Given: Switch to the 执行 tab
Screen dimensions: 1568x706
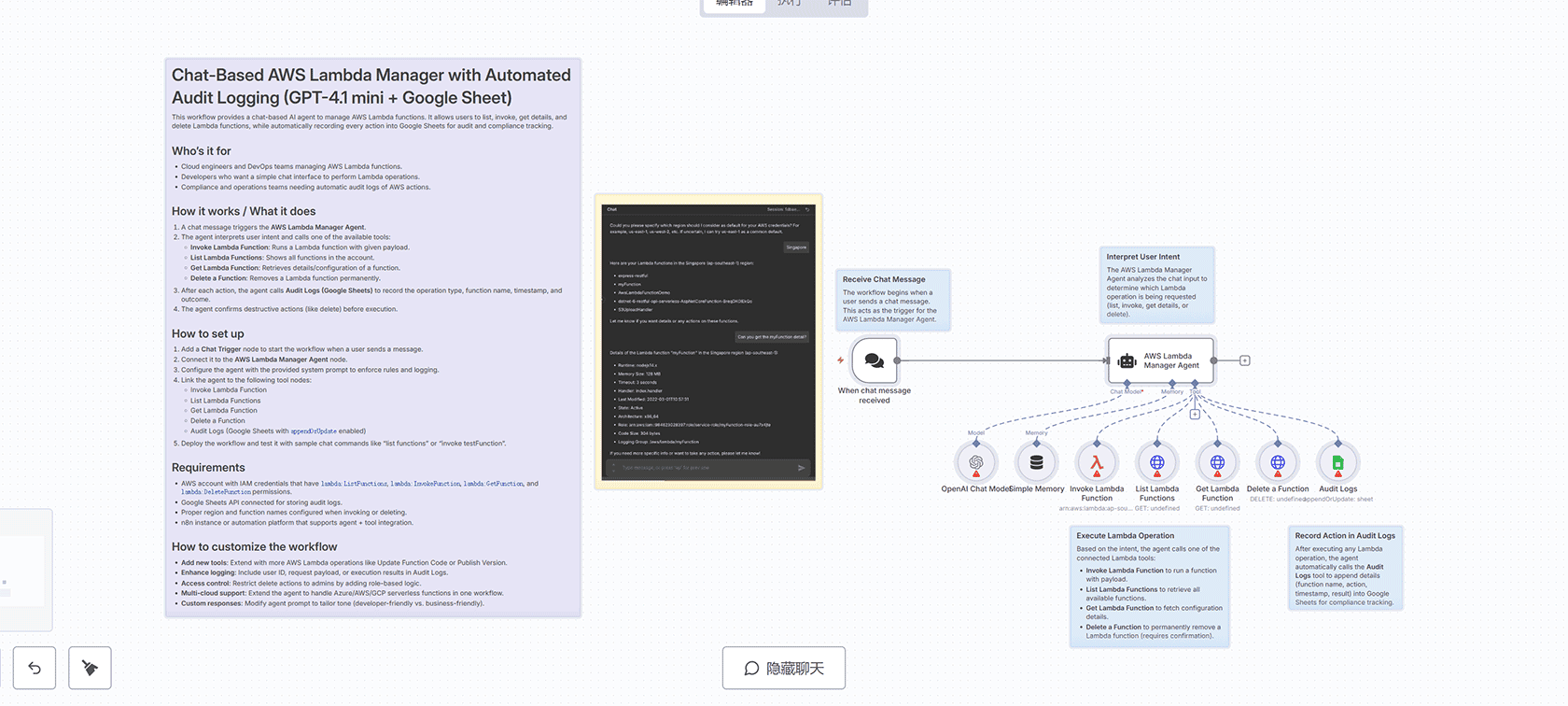Looking at the screenshot, I should (x=789, y=5).
